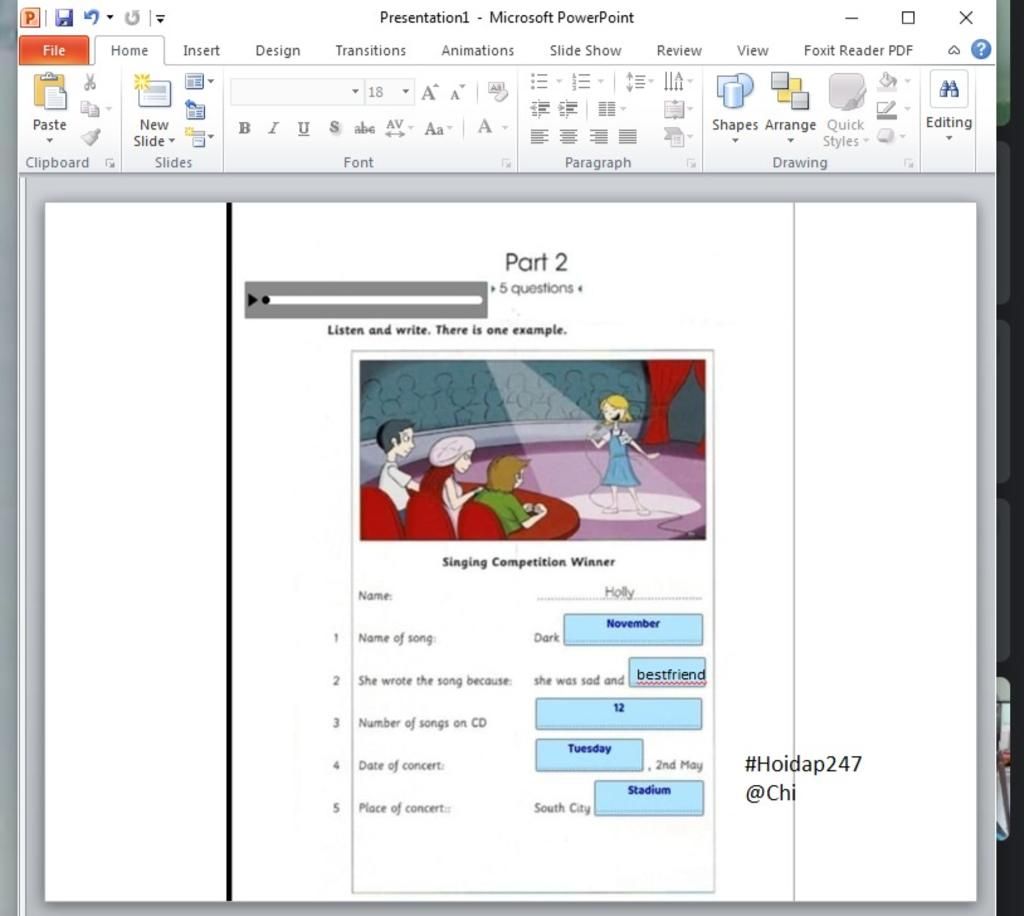Image resolution: width=1024 pixels, height=916 pixels.
Task: Open the Shapes gallery
Action: pos(735,108)
